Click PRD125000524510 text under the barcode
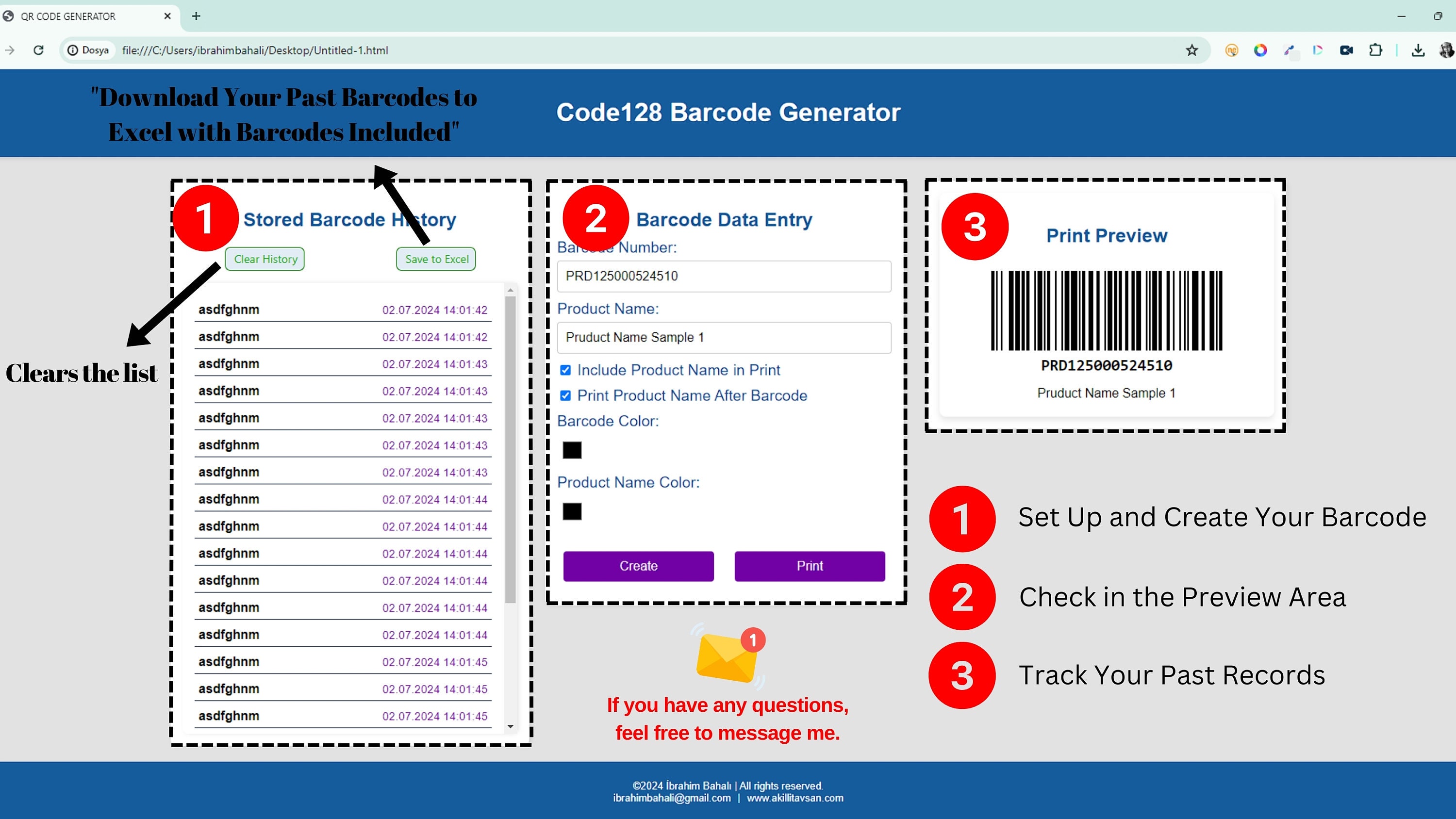The width and height of the screenshot is (1456, 819). pos(1106,366)
